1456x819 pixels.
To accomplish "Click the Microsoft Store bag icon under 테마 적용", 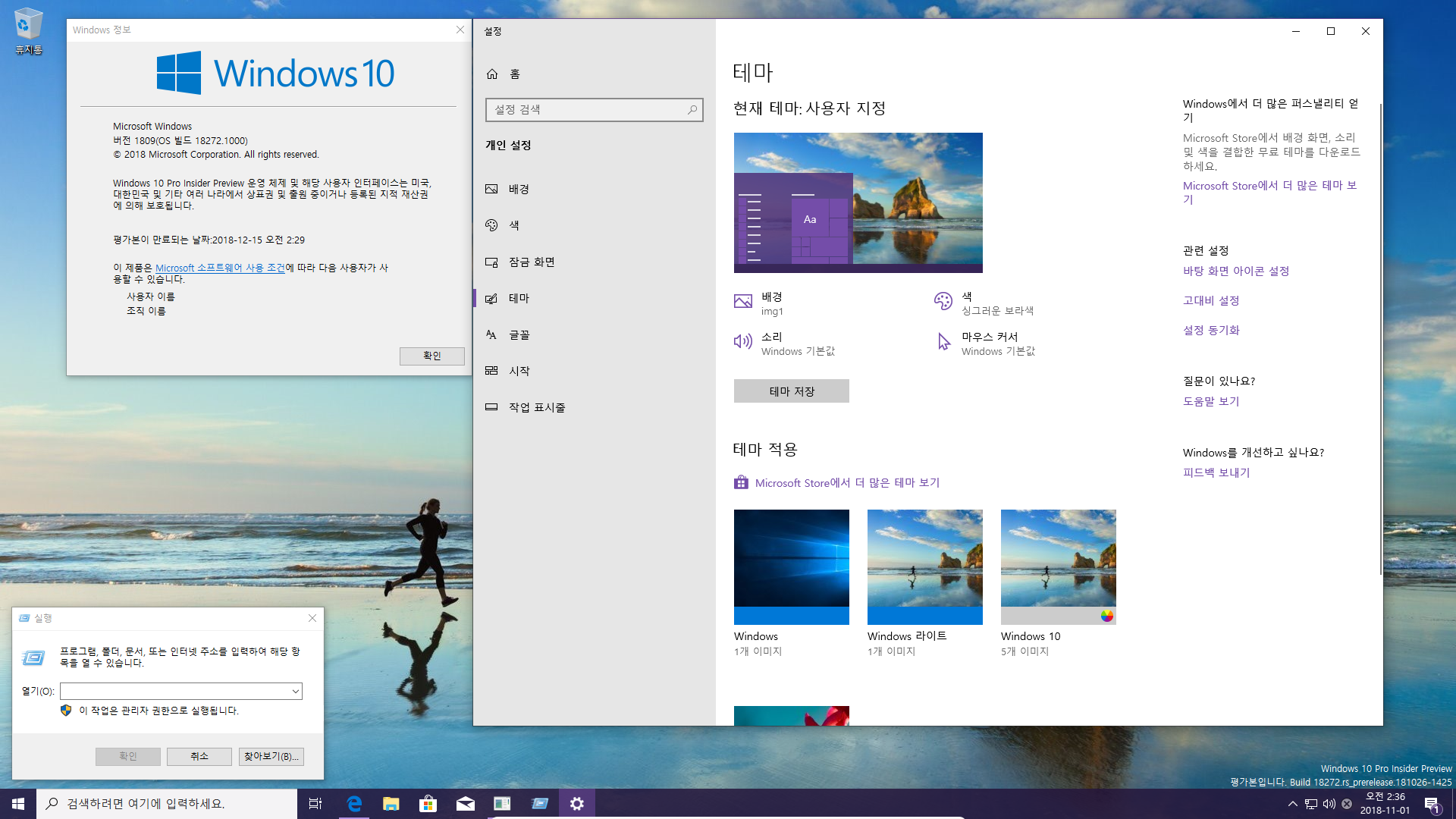I will click(x=741, y=482).
